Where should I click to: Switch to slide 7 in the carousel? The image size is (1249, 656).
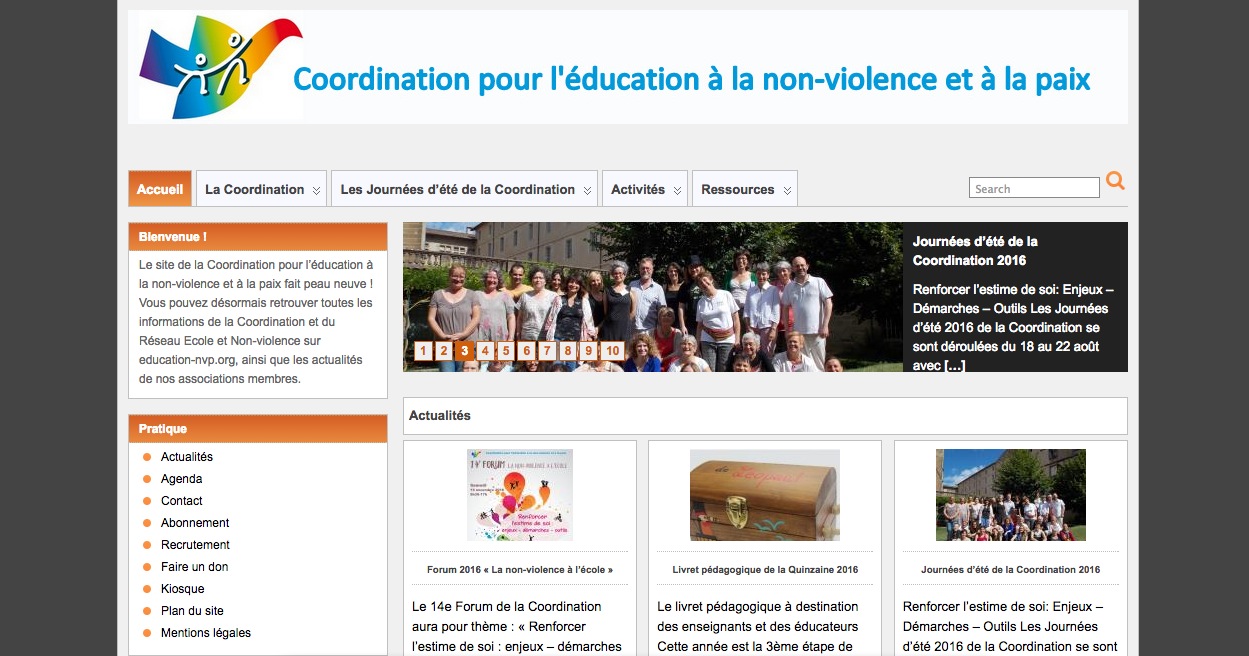547,351
